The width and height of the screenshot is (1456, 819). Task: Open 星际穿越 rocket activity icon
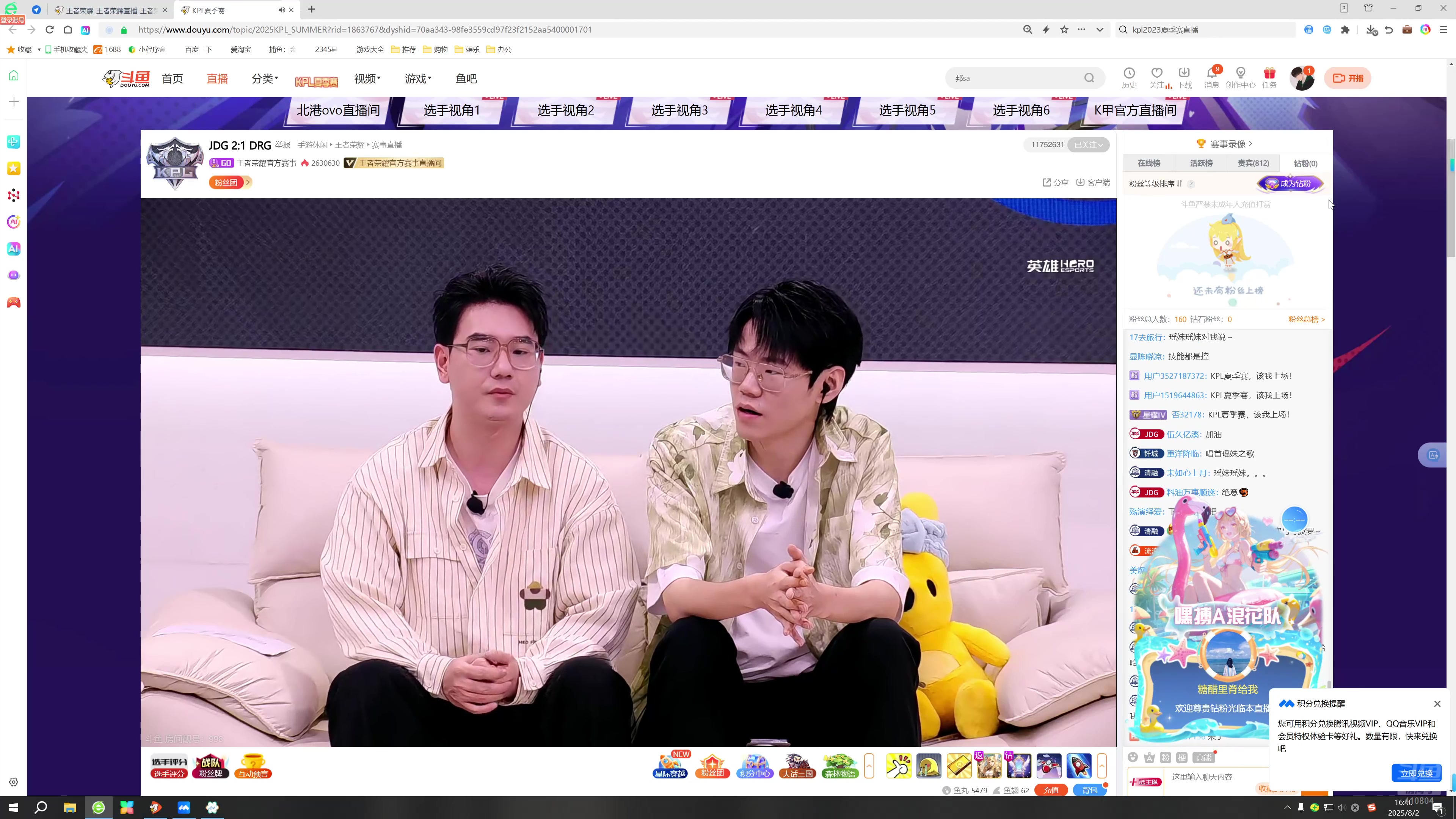pos(670,766)
